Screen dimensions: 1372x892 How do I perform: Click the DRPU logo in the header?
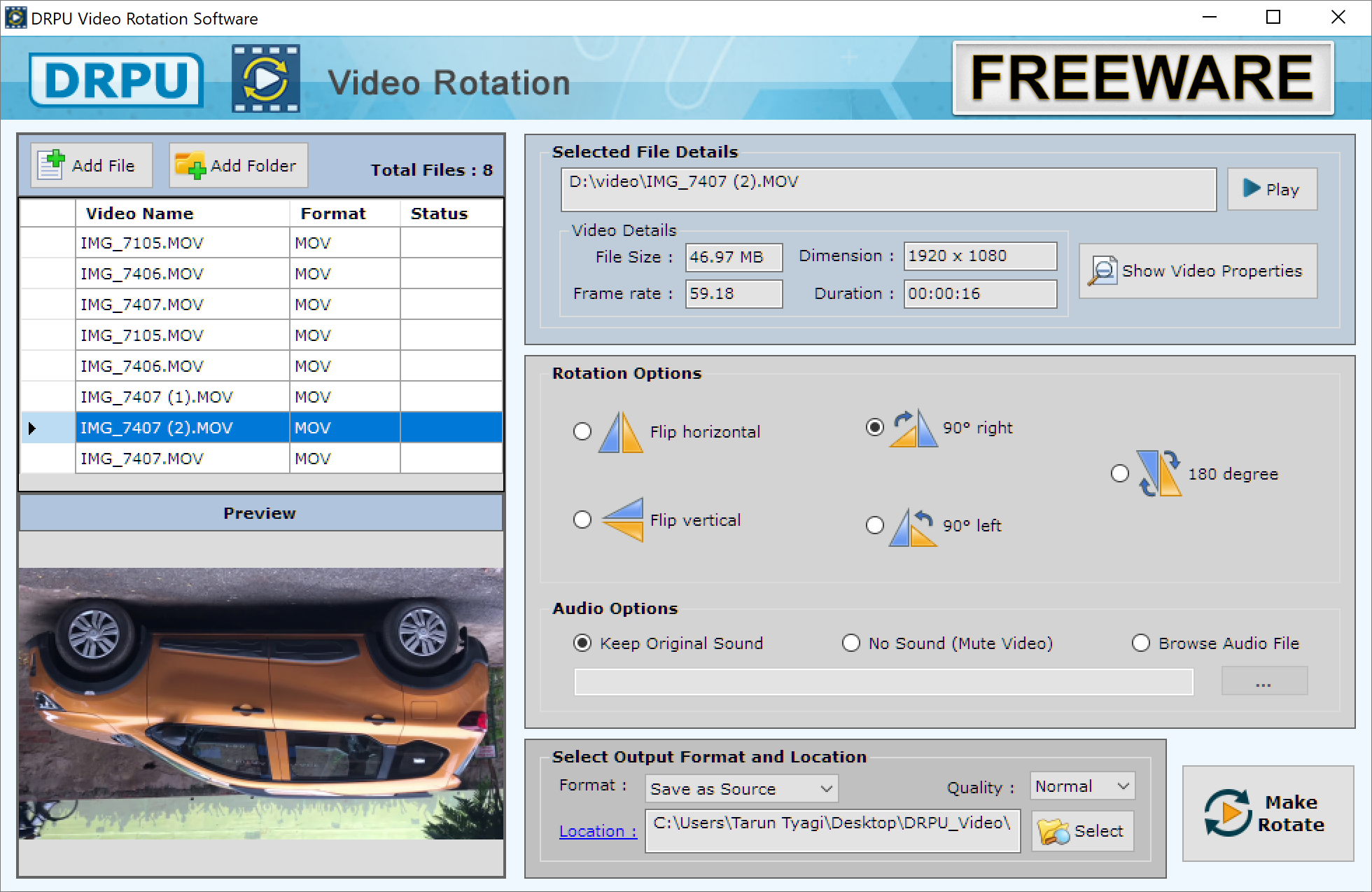pyautogui.click(x=115, y=79)
